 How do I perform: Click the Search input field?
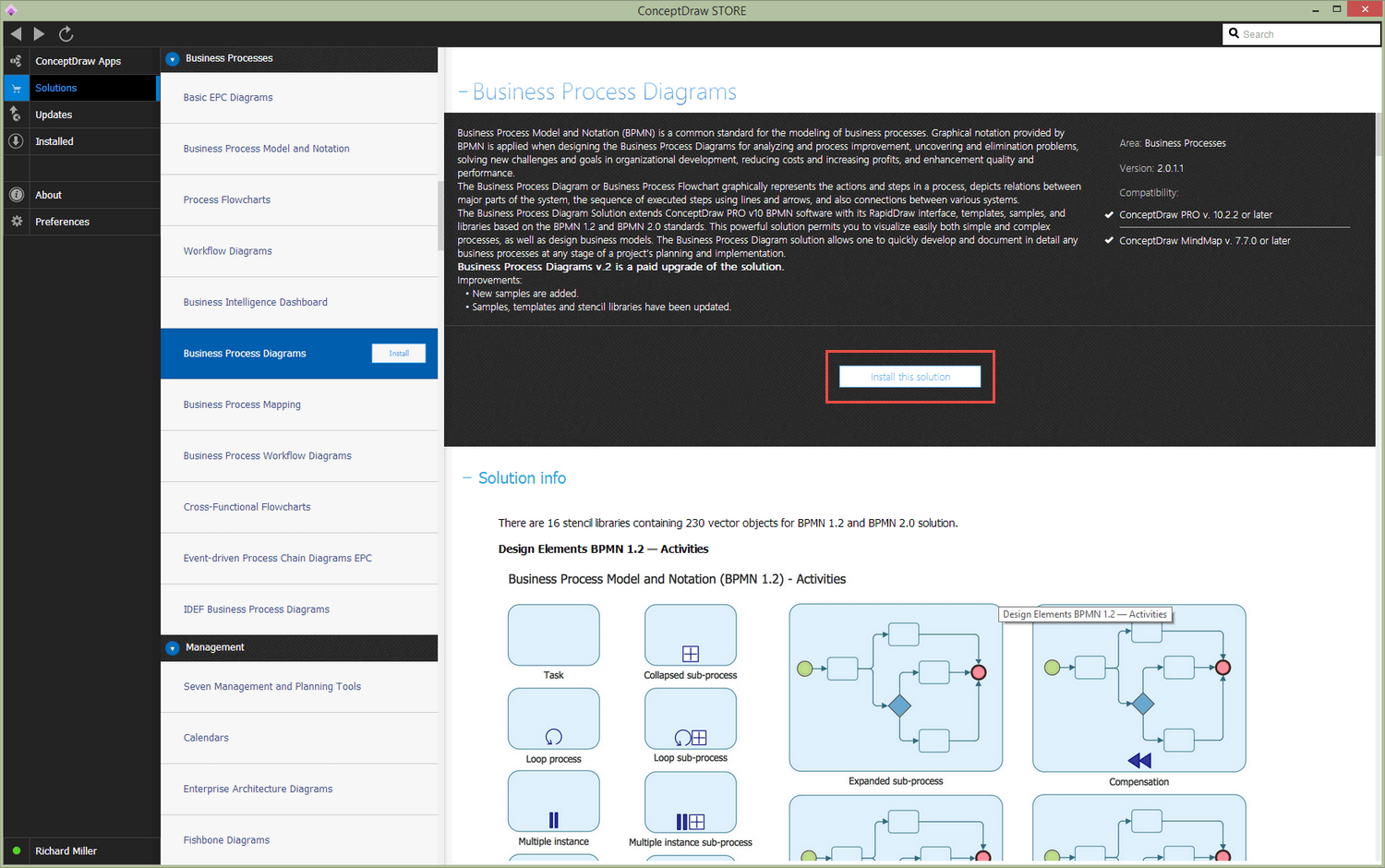click(1302, 34)
